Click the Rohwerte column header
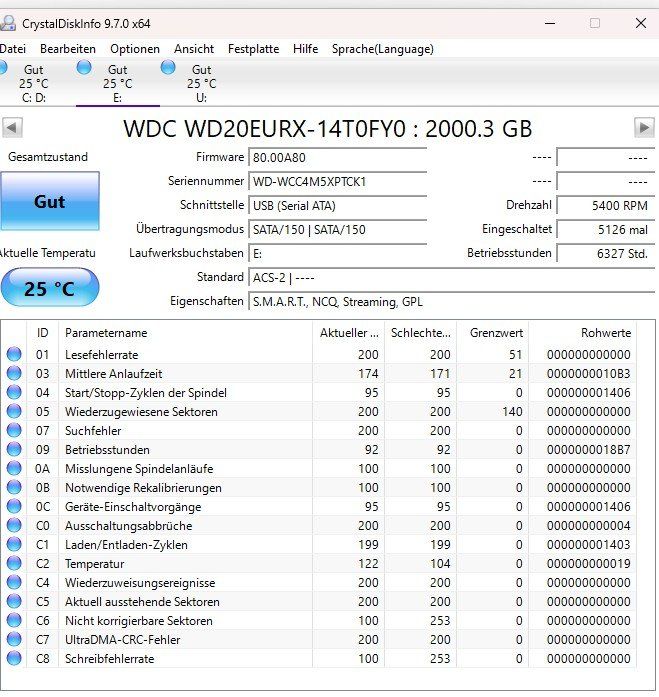The image size is (659, 697). pyautogui.click(x=583, y=332)
